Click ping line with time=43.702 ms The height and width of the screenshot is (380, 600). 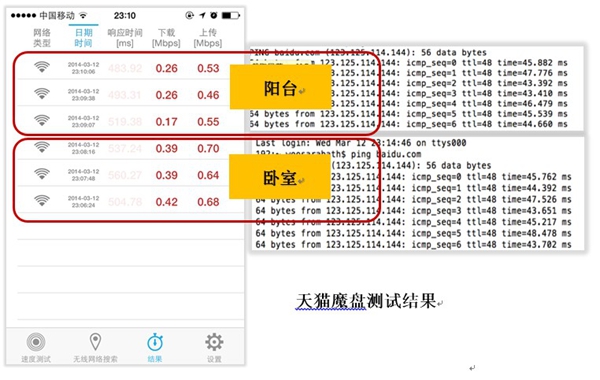[413, 245]
